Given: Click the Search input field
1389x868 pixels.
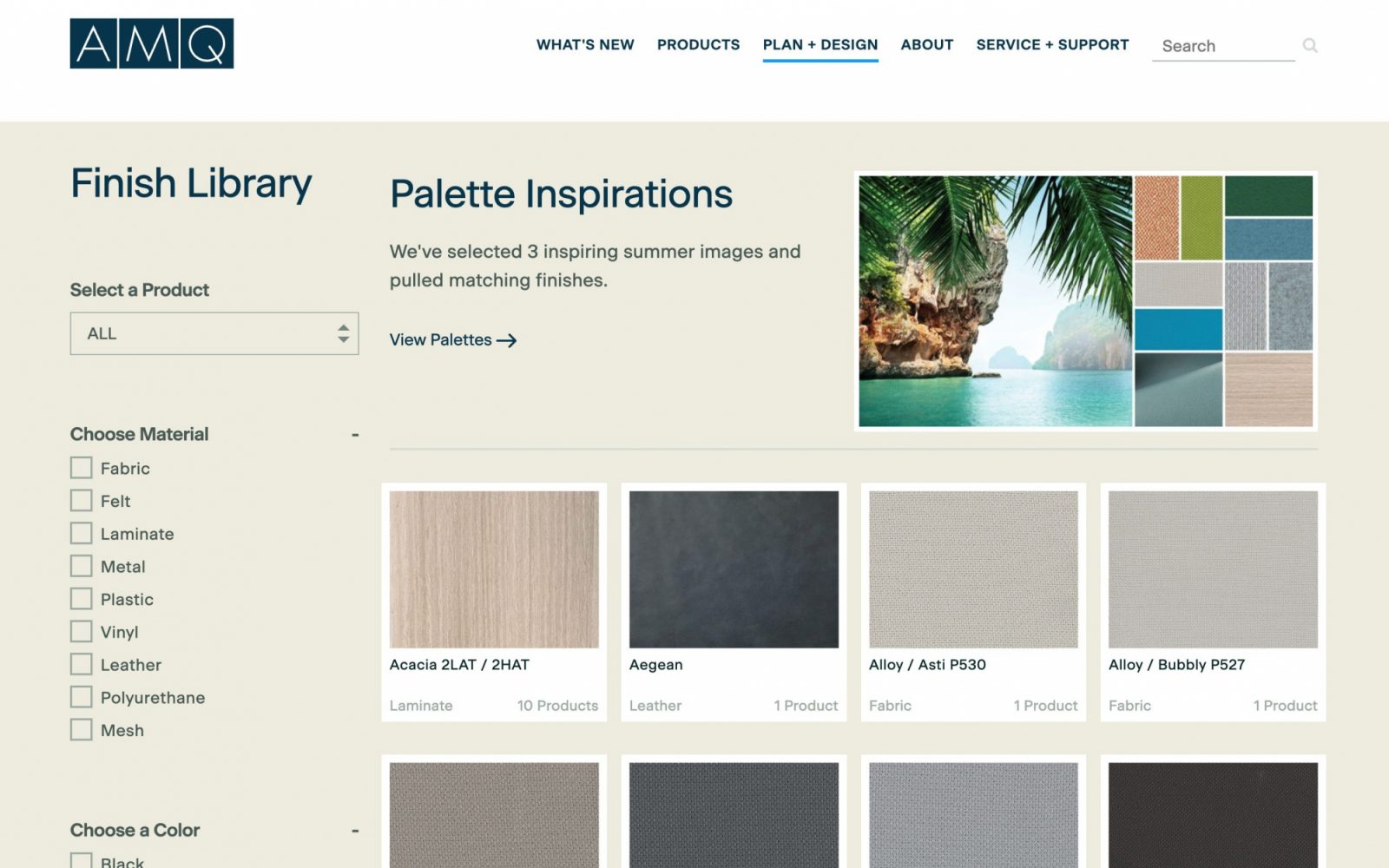Looking at the screenshot, I should tap(1223, 46).
